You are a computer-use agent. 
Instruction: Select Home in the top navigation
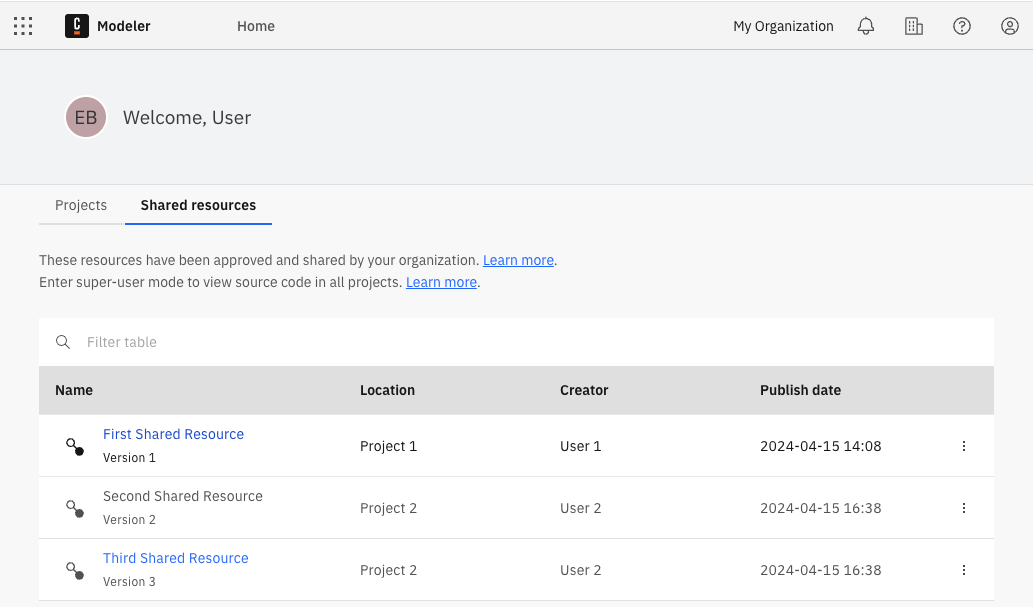[256, 26]
